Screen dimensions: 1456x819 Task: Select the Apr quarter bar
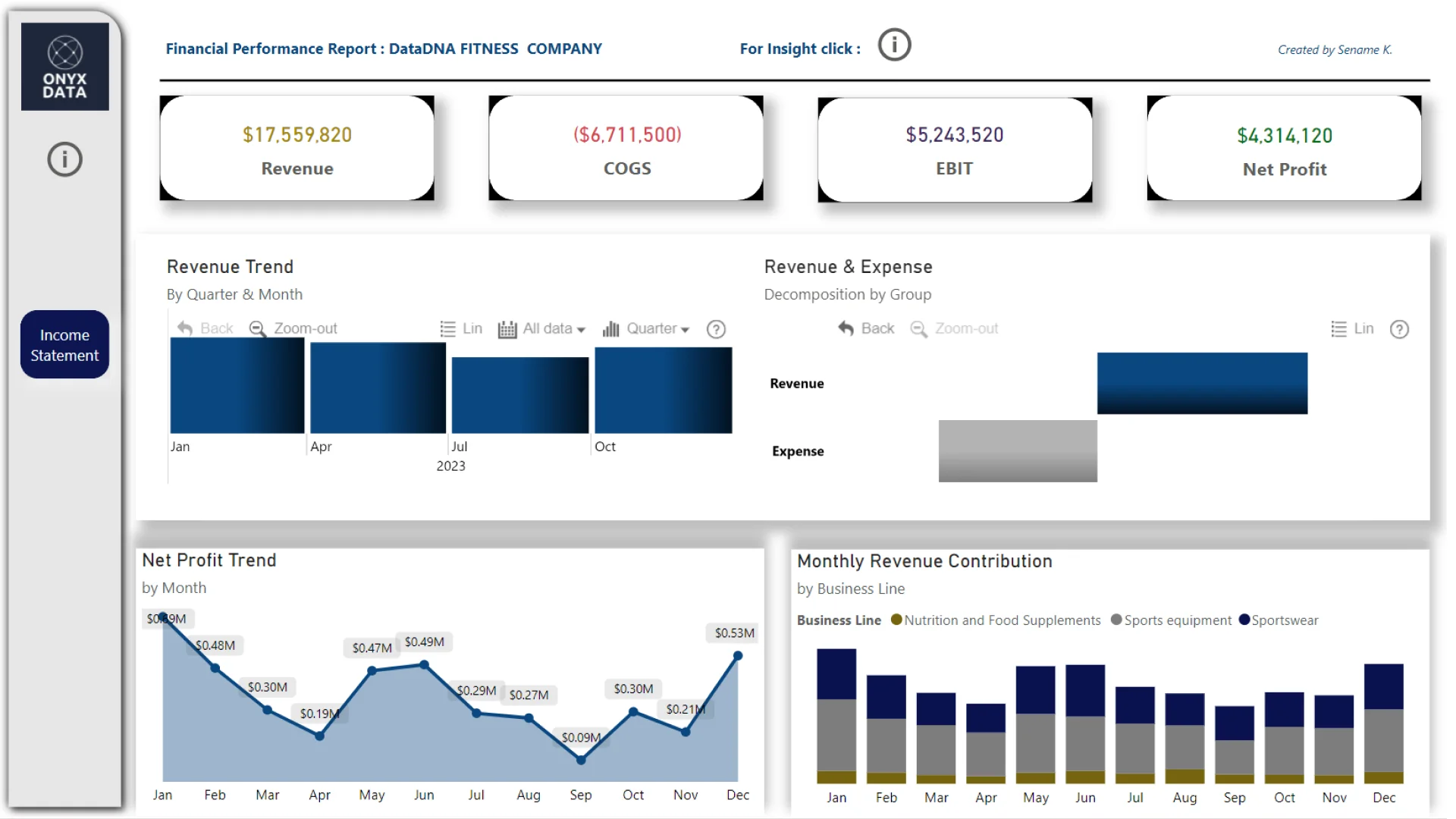(x=378, y=388)
